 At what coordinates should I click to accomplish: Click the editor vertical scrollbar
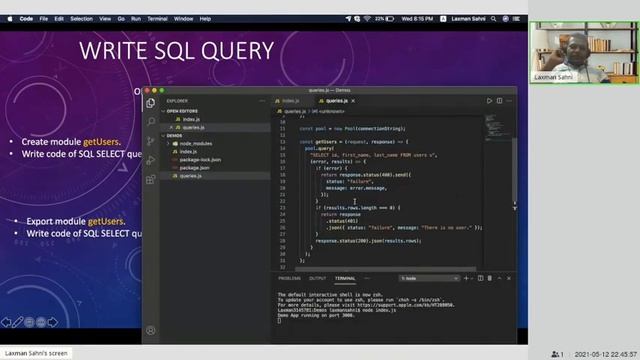pos(514,169)
